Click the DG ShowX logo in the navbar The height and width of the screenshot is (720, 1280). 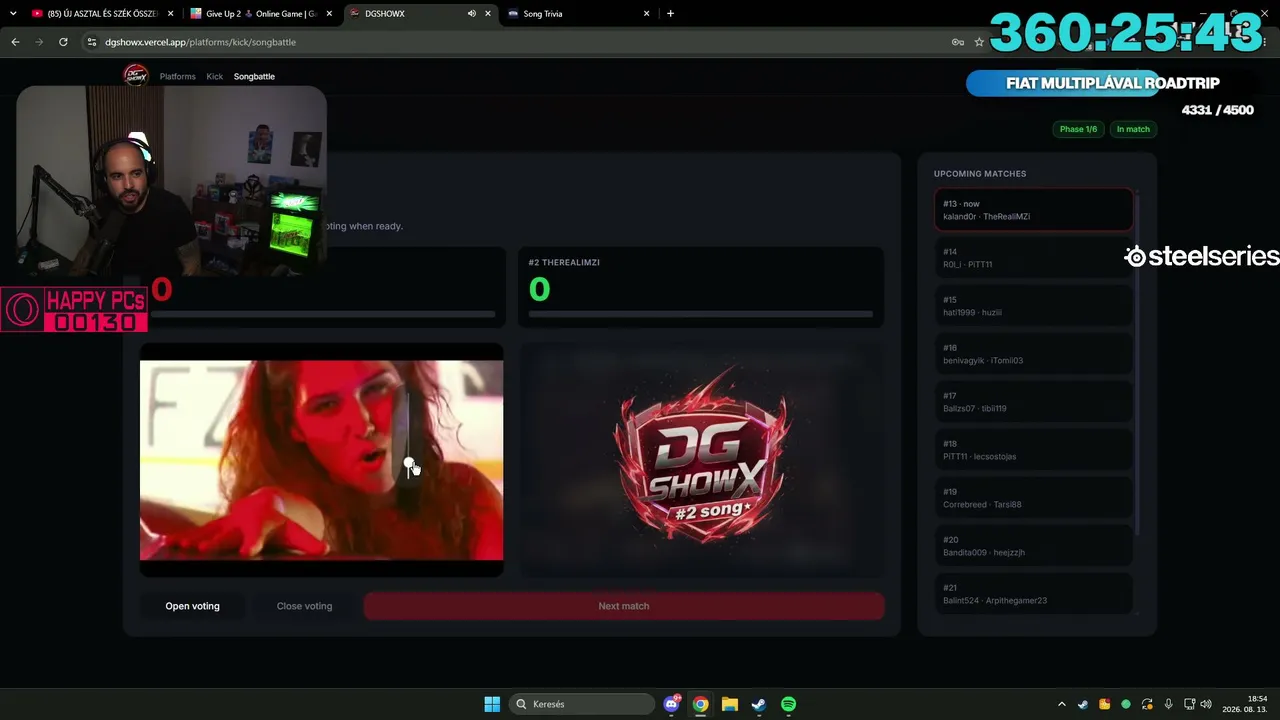coord(135,75)
